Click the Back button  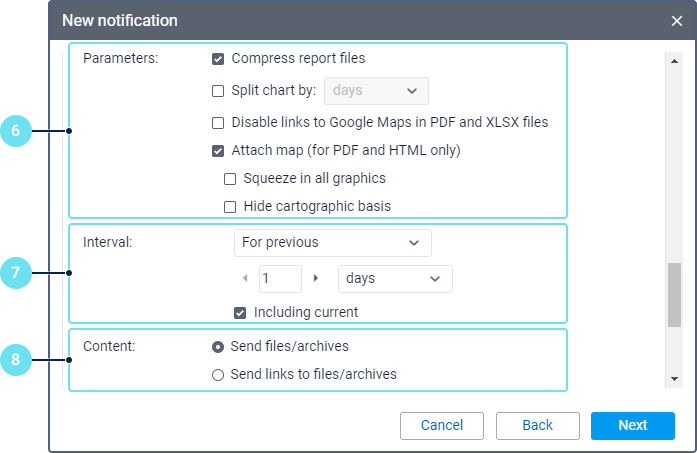click(537, 425)
